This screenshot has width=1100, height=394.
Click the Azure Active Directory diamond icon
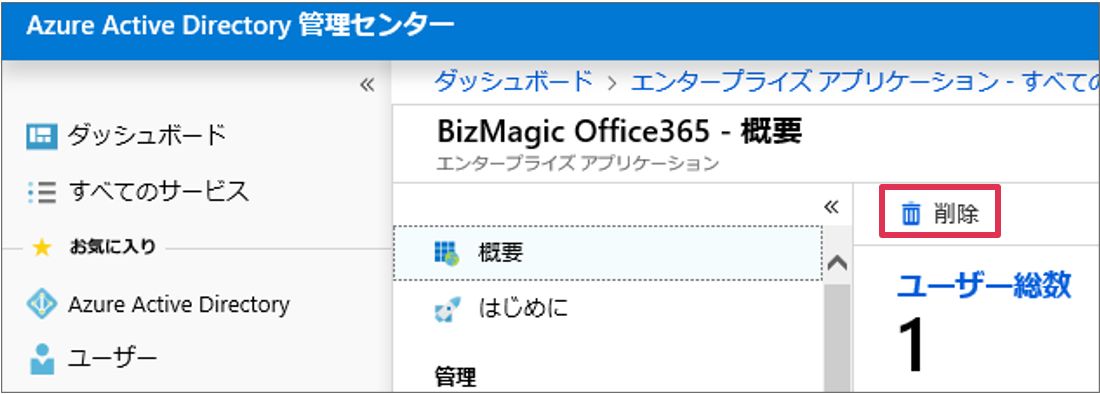(41, 304)
